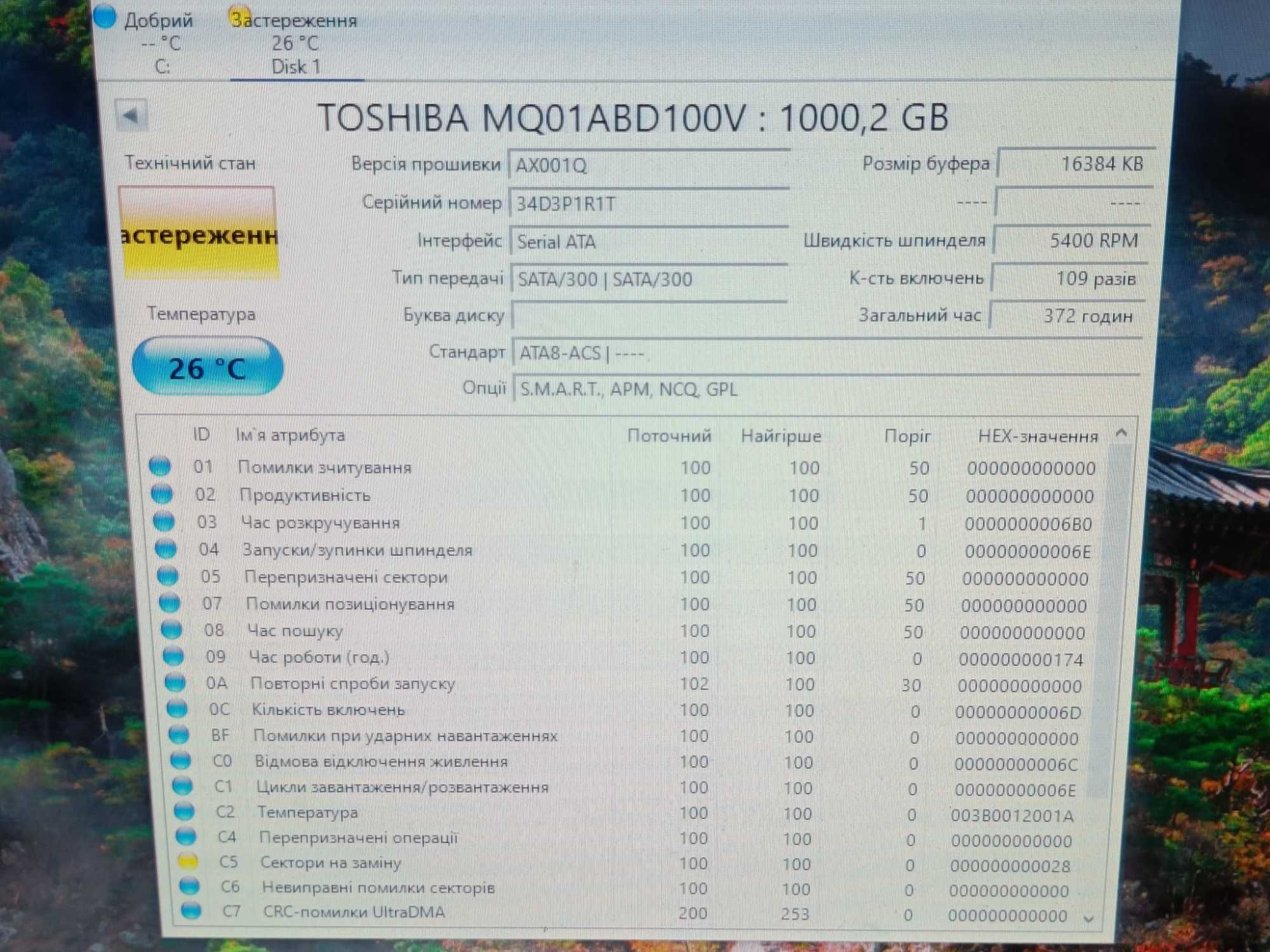Click the transfer mode field SATA/300 | SATA/300
This screenshot has height=952, width=1270.
649,279
